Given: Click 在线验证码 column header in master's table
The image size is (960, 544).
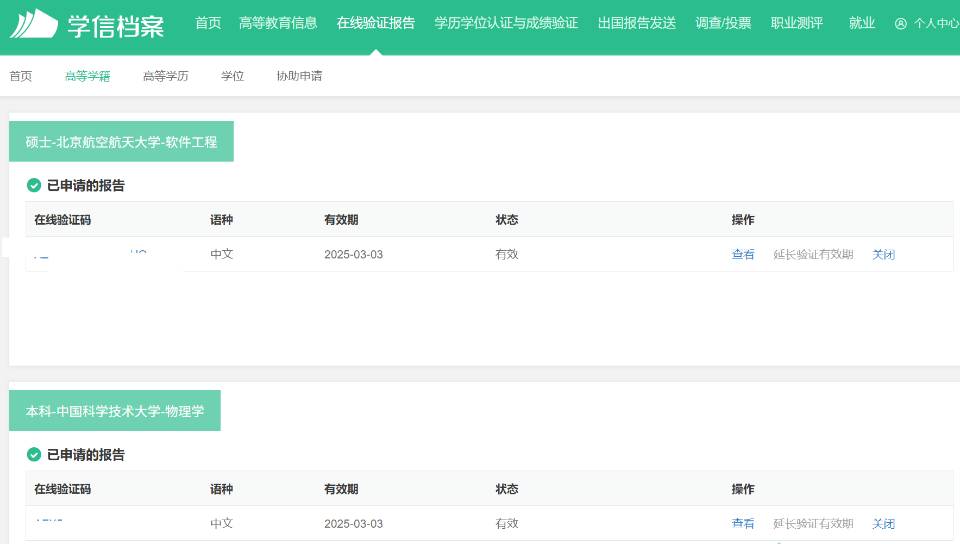Looking at the screenshot, I should tap(62, 220).
